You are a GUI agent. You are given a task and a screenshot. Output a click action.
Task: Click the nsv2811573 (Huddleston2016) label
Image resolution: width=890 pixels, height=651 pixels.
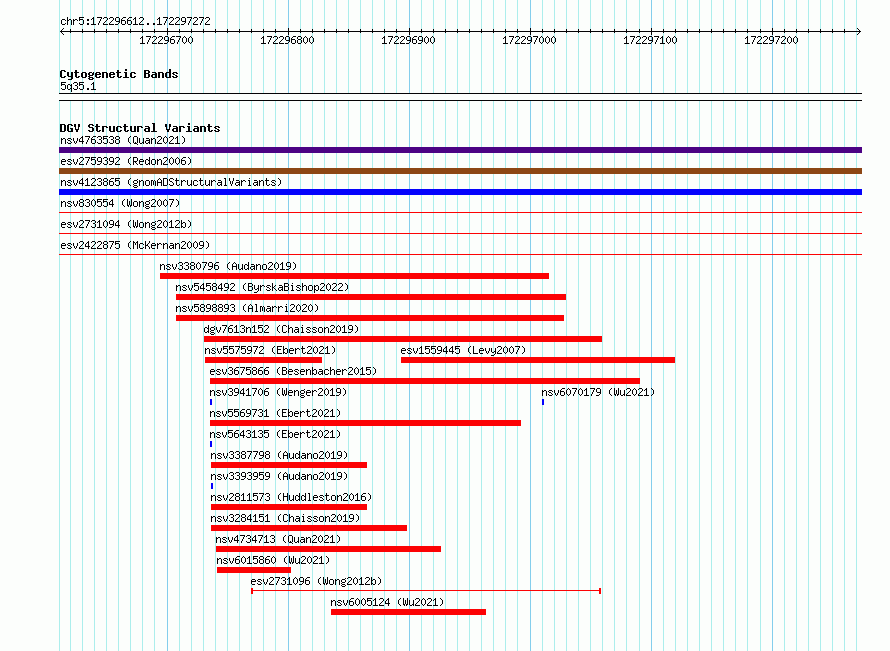click(x=291, y=497)
